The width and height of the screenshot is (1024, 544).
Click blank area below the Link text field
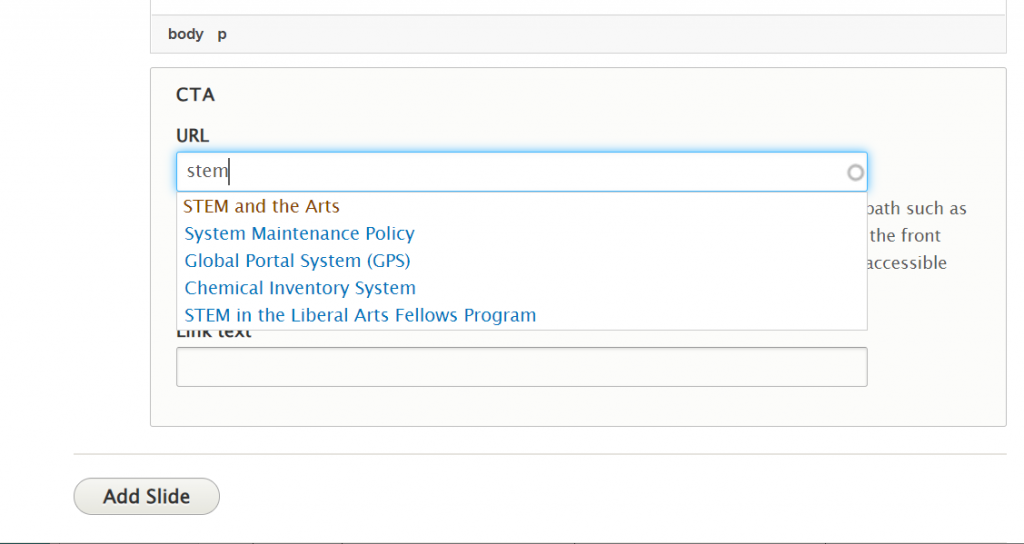pos(578,406)
